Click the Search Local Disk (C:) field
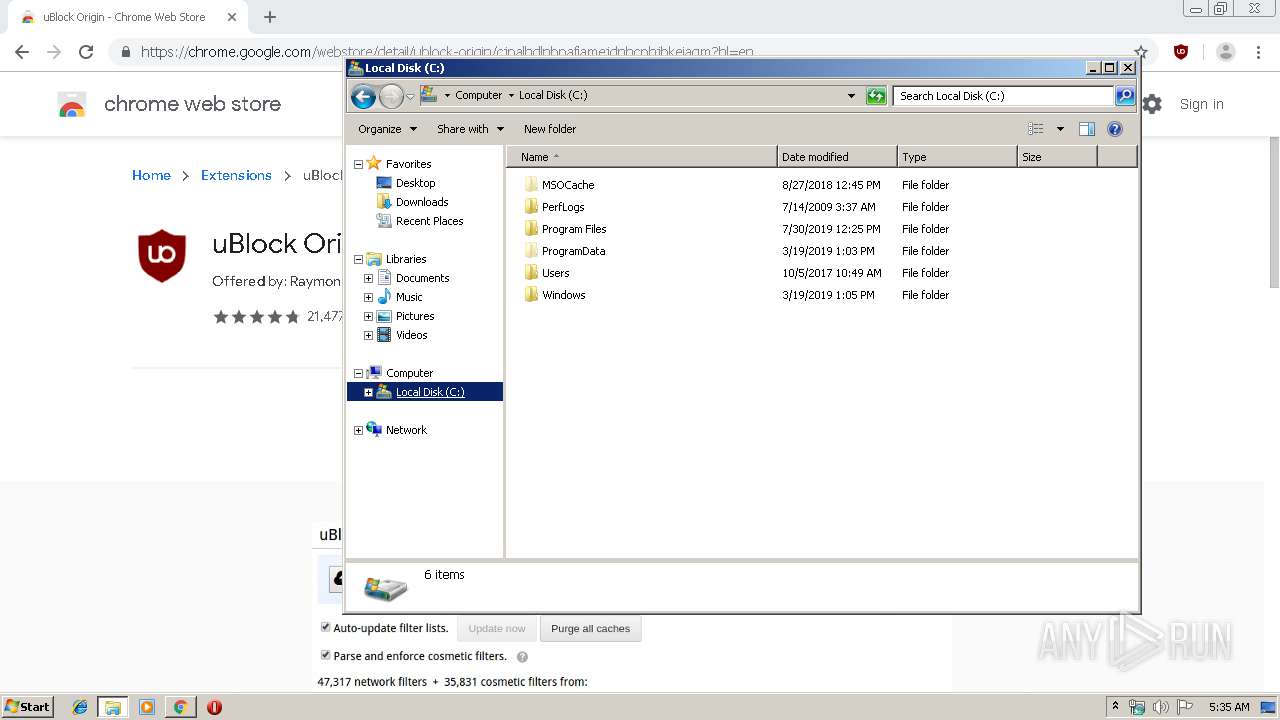The height and width of the screenshot is (720, 1280). pos(1003,96)
